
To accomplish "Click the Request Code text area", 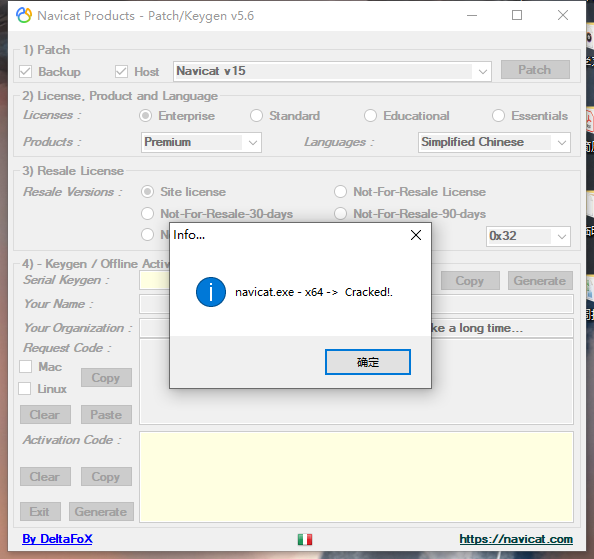I will (x=356, y=382).
